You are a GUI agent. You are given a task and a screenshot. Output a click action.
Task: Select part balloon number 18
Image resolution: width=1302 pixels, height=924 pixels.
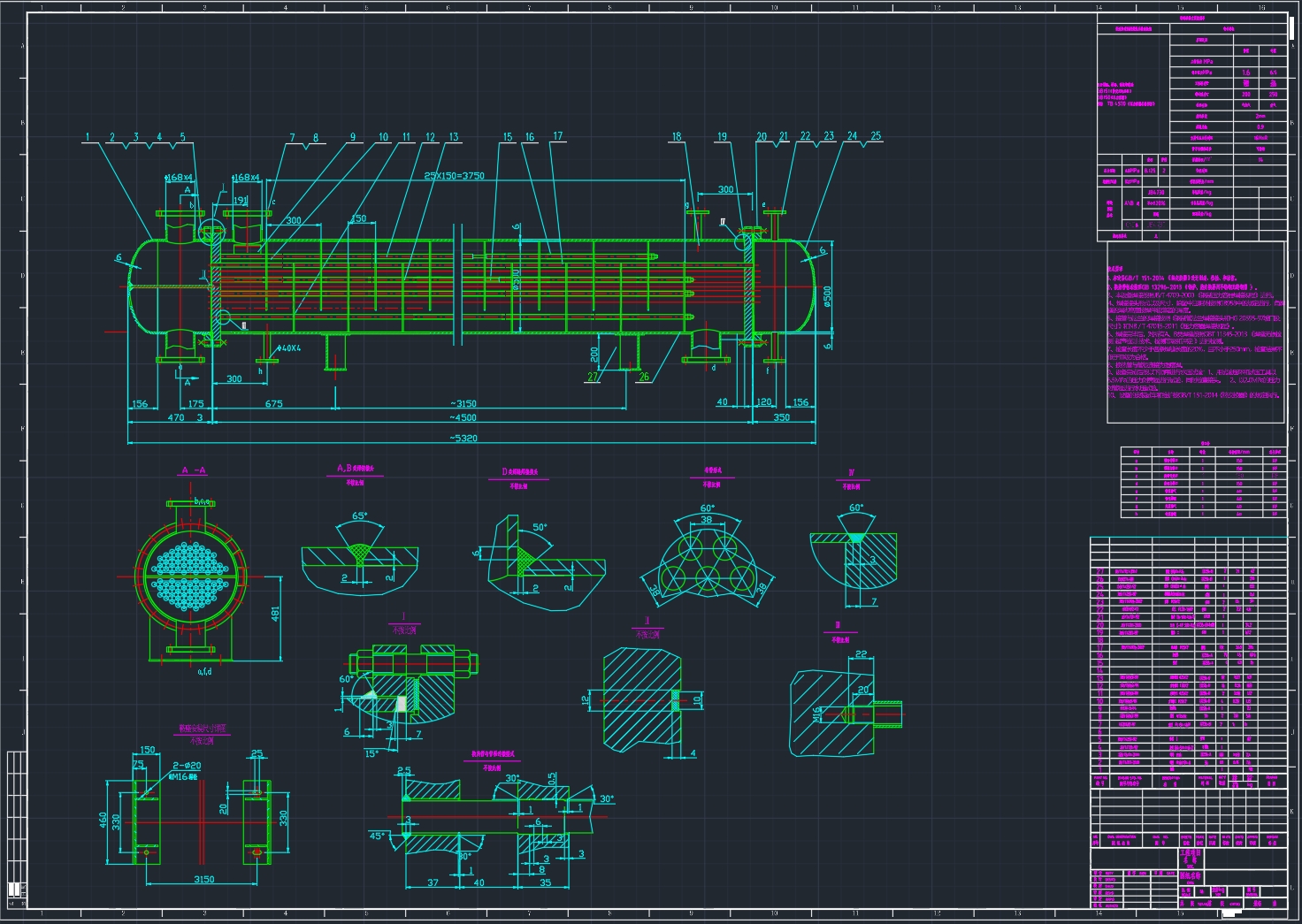pyautogui.click(x=677, y=136)
